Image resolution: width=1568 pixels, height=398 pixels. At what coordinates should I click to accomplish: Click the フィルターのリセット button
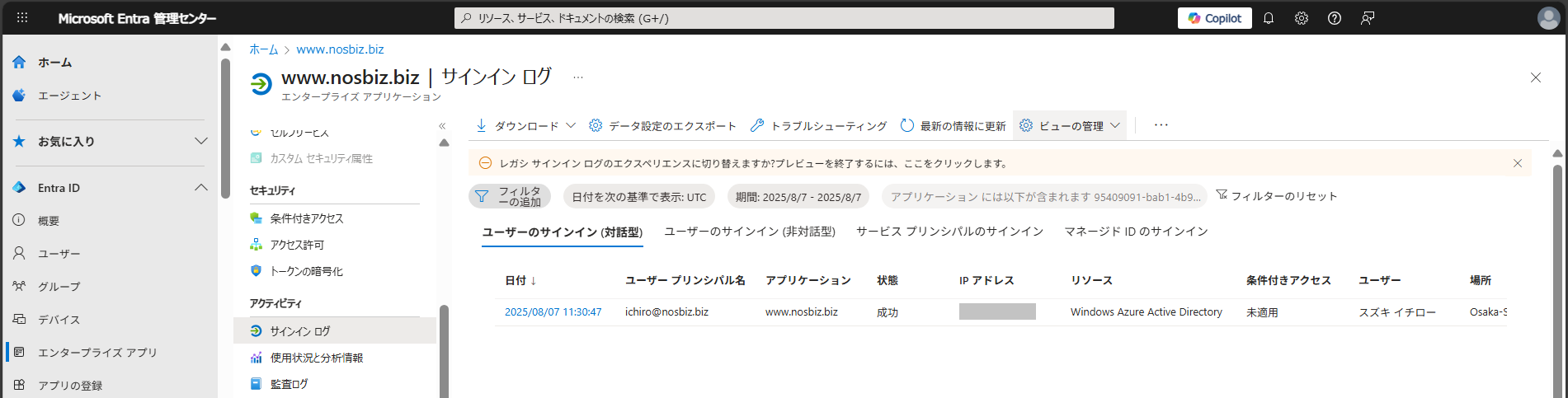[1276, 196]
